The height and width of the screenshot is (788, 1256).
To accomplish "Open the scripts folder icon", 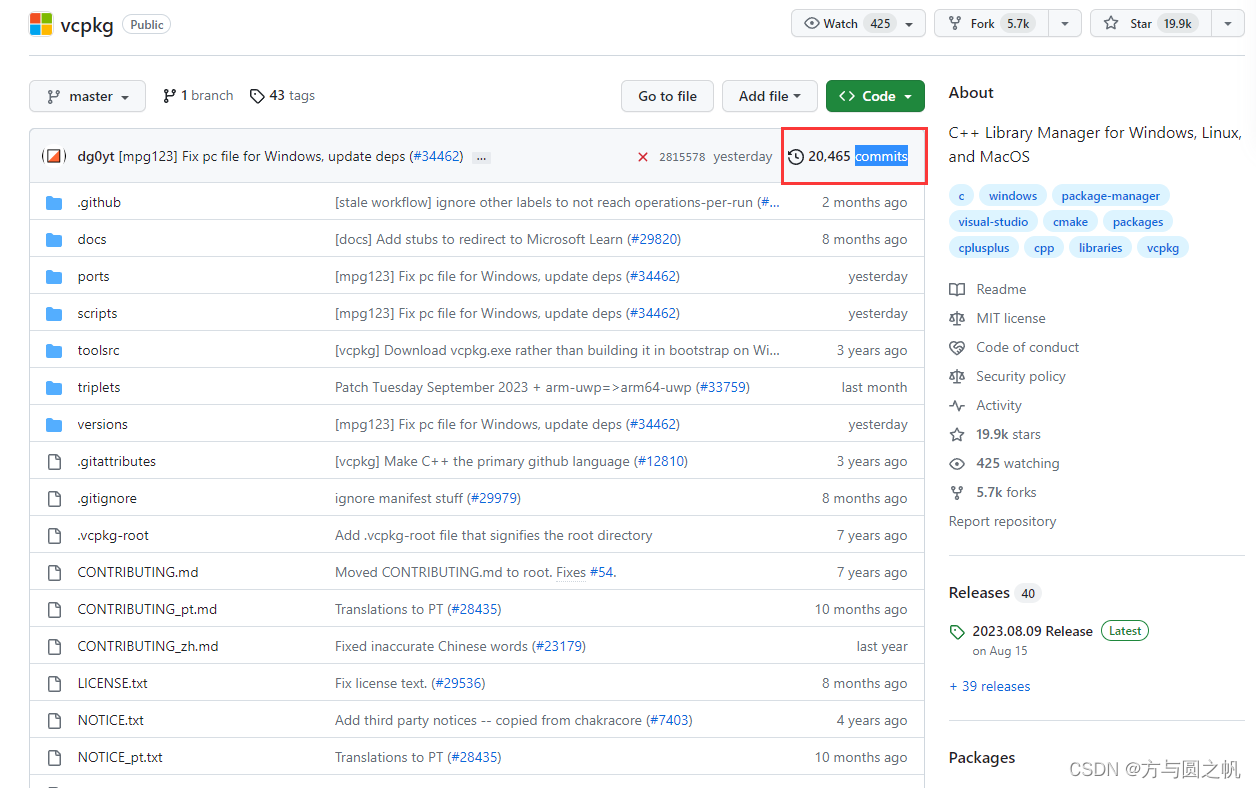I will 54,314.
